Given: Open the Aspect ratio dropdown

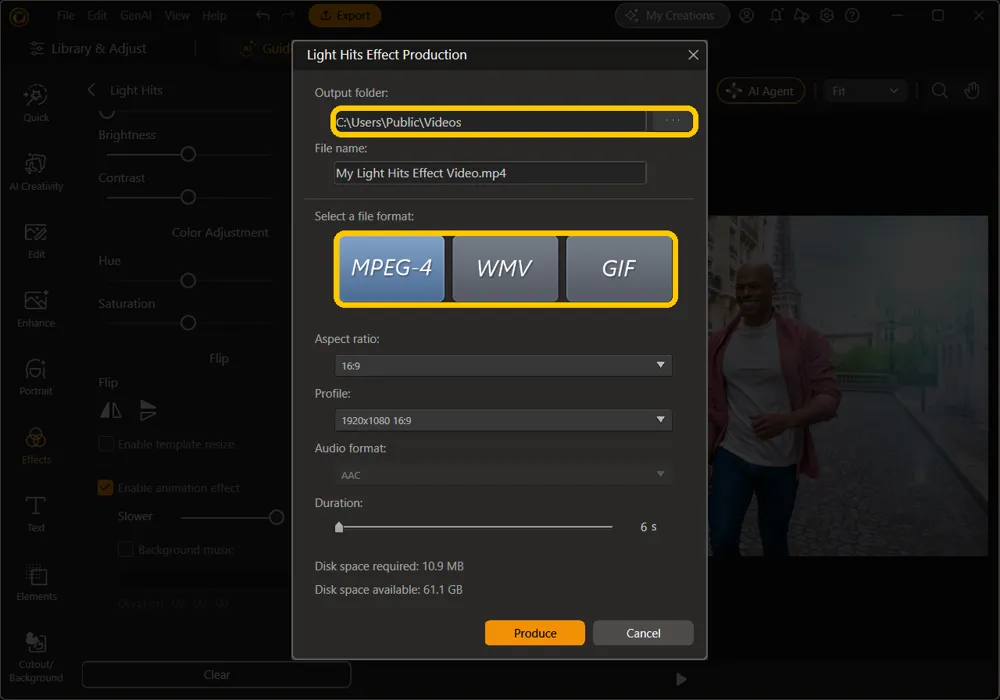Looking at the screenshot, I should (x=503, y=365).
